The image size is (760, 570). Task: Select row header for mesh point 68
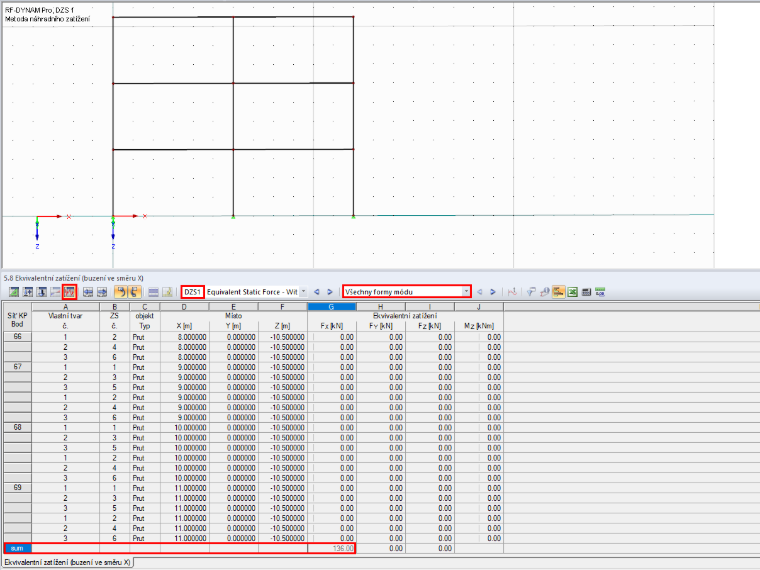pos(17,428)
